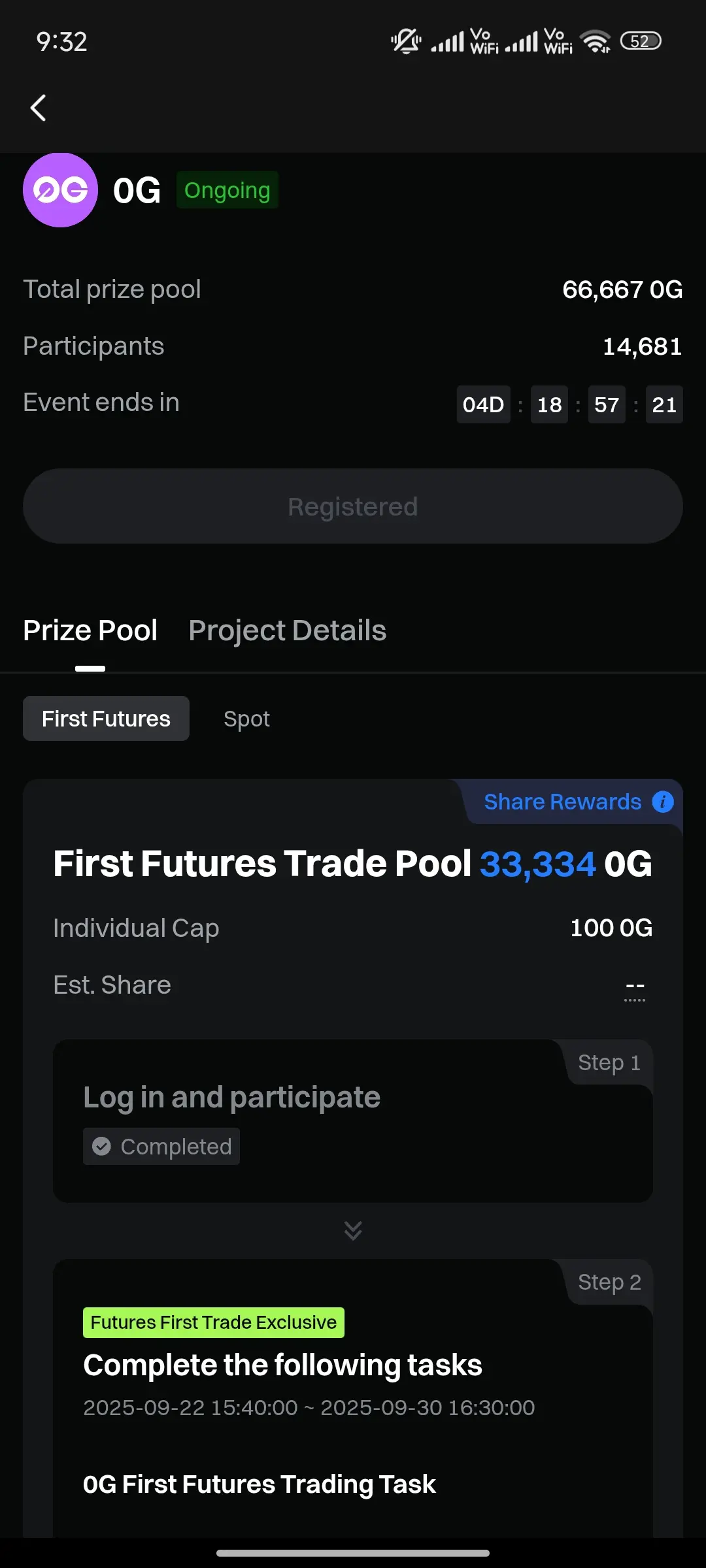Tap the Est. Share dashed value
Image resolution: width=706 pixels, height=1568 pixels.
[x=635, y=988]
